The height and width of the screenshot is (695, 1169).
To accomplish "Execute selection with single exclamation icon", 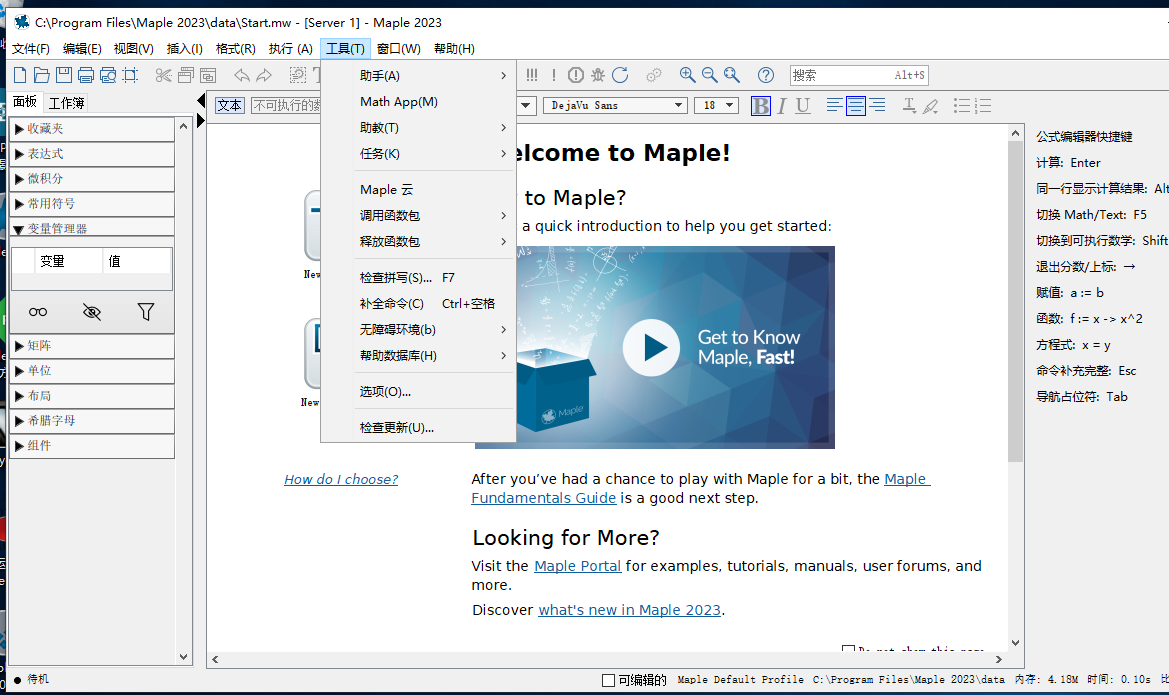I will click(x=554, y=75).
